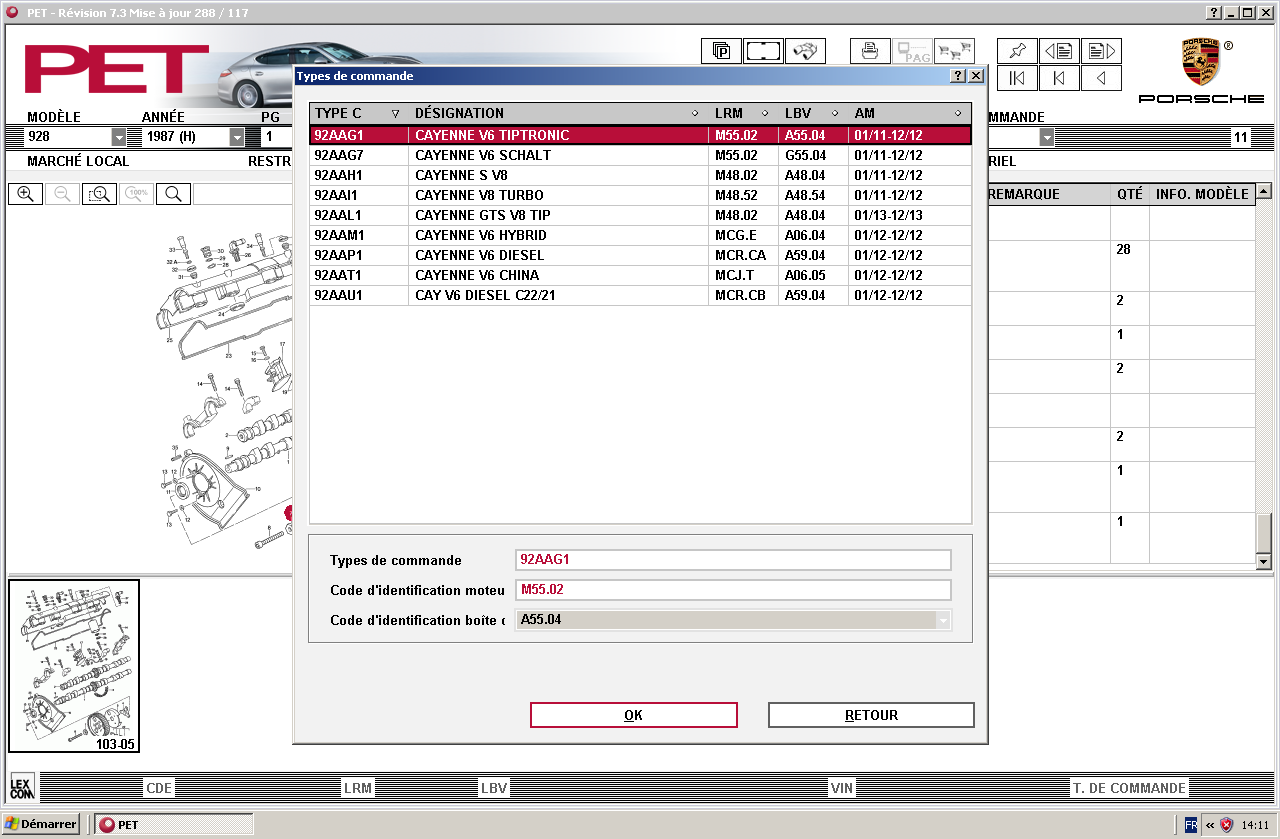
Task: Open the Démarrer start menu
Action: click(x=41, y=824)
